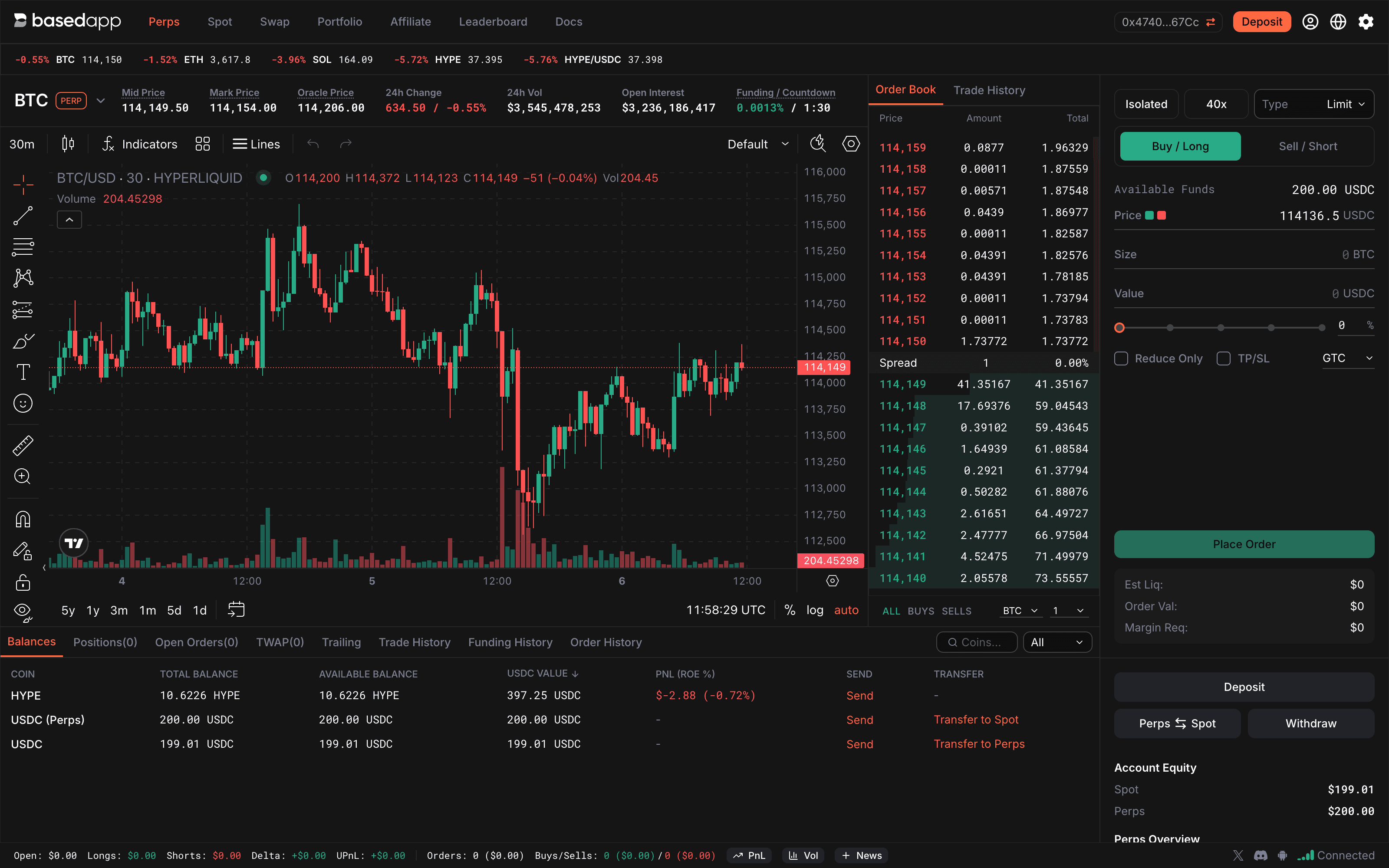The image size is (1389, 868).
Task: Open the GTC time-in-force dropdown
Action: 1348,358
